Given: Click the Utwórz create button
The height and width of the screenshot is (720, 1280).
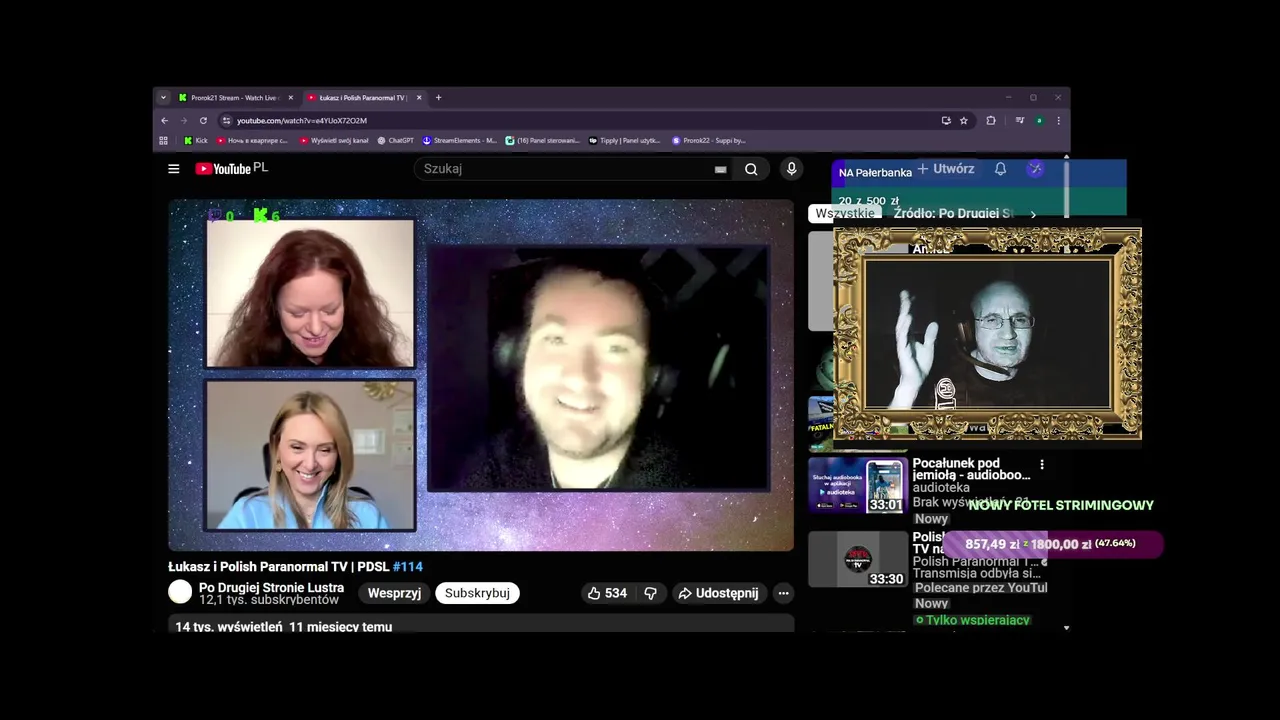Looking at the screenshot, I should (x=946, y=169).
